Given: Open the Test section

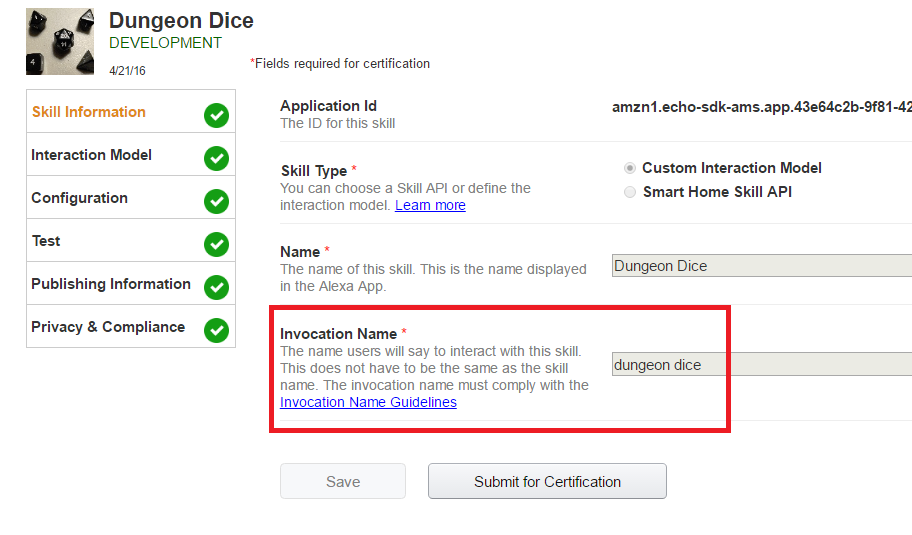Looking at the screenshot, I should click(46, 241).
